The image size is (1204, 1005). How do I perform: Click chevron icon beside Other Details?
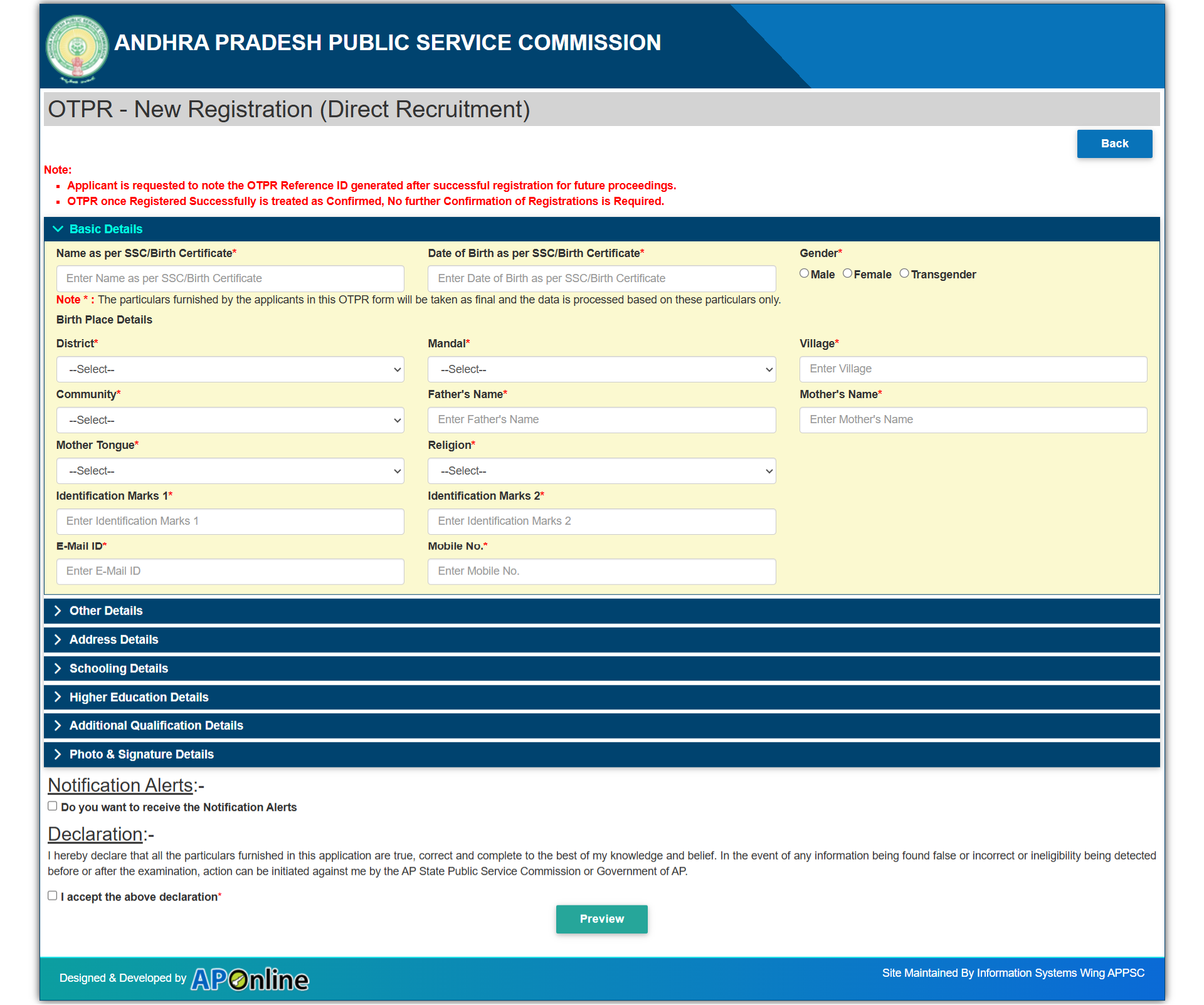58,611
